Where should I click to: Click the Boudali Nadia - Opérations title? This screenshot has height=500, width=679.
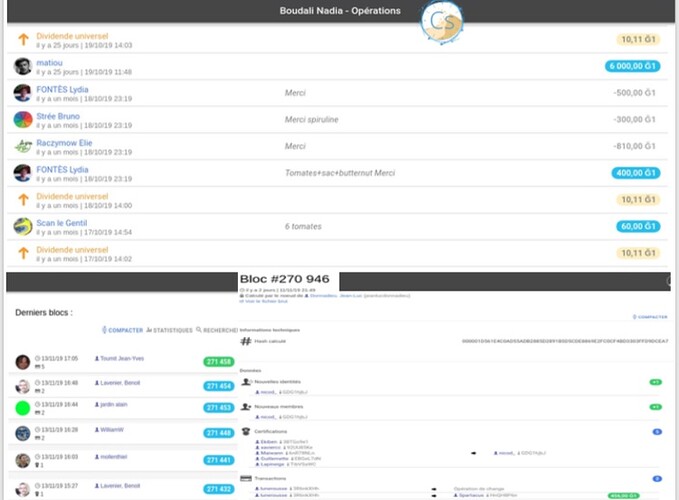[340, 11]
